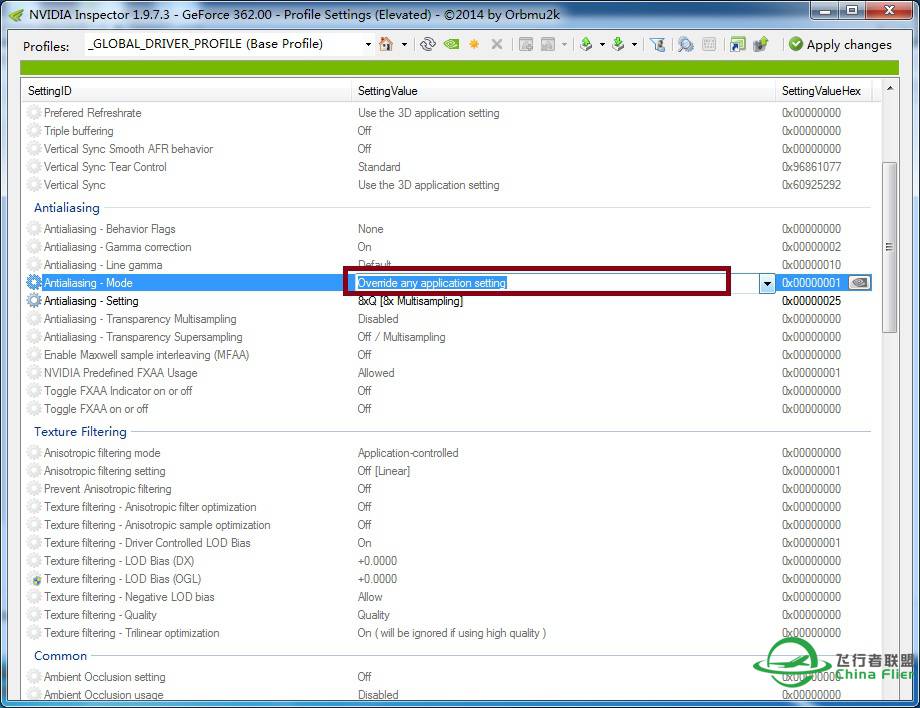Open the Profiles combo box dropdown
This screenshot has height=708, width=920.
click(x=366, y=44)
